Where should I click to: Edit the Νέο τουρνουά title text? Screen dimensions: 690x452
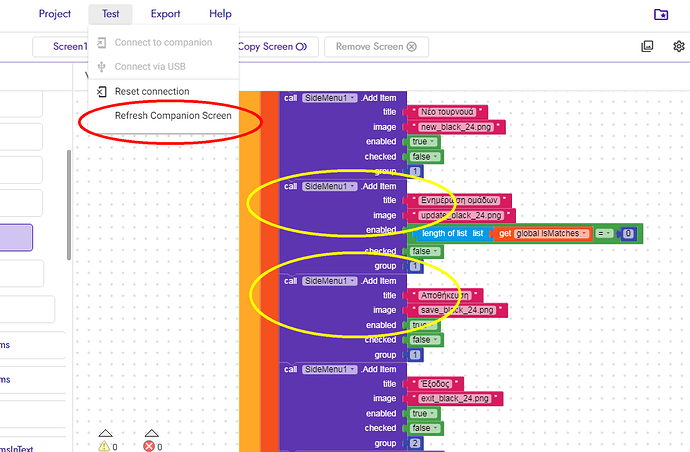(x=447, y=112)
